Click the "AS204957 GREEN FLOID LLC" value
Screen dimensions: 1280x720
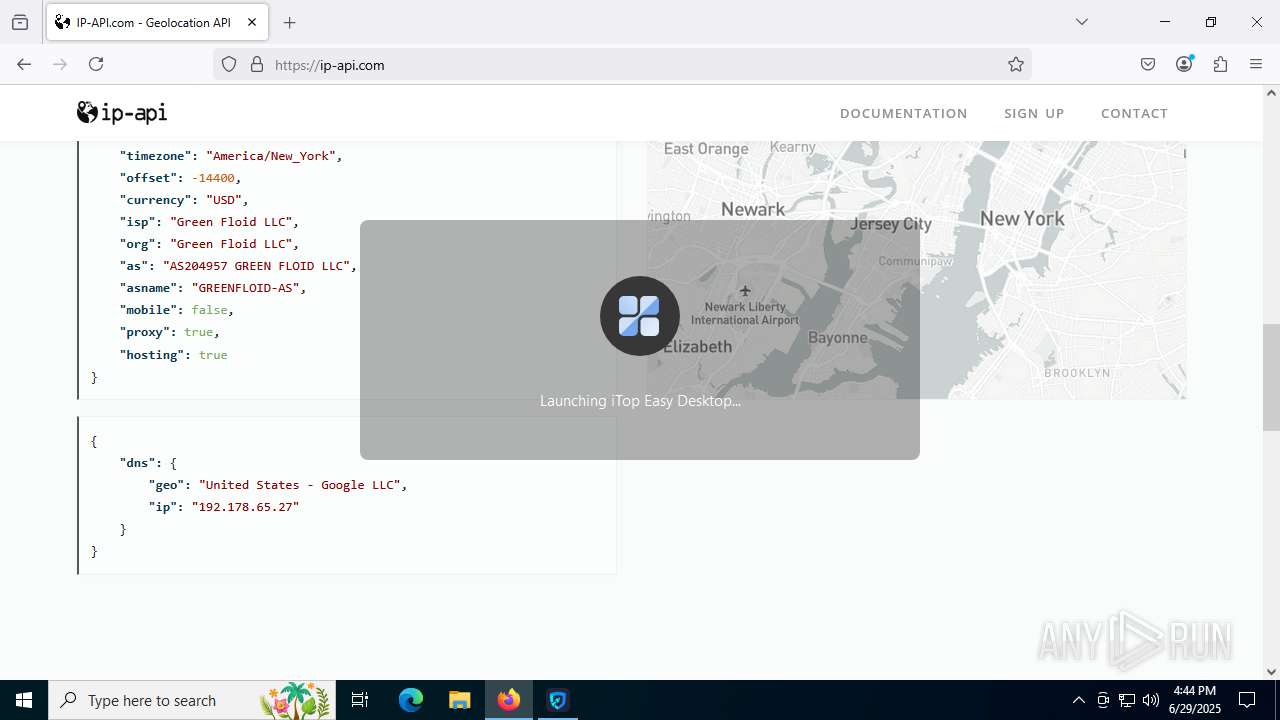[256, 266]
